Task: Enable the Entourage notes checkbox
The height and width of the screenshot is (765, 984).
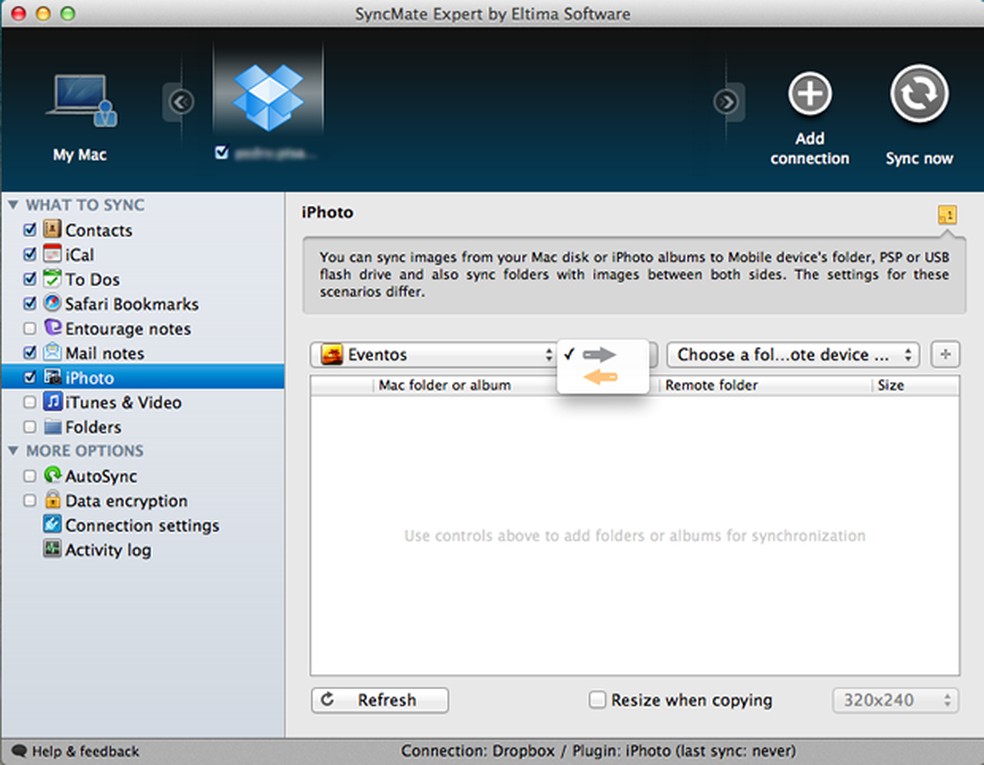Action: pyautogui.click(x=29, y=328)
